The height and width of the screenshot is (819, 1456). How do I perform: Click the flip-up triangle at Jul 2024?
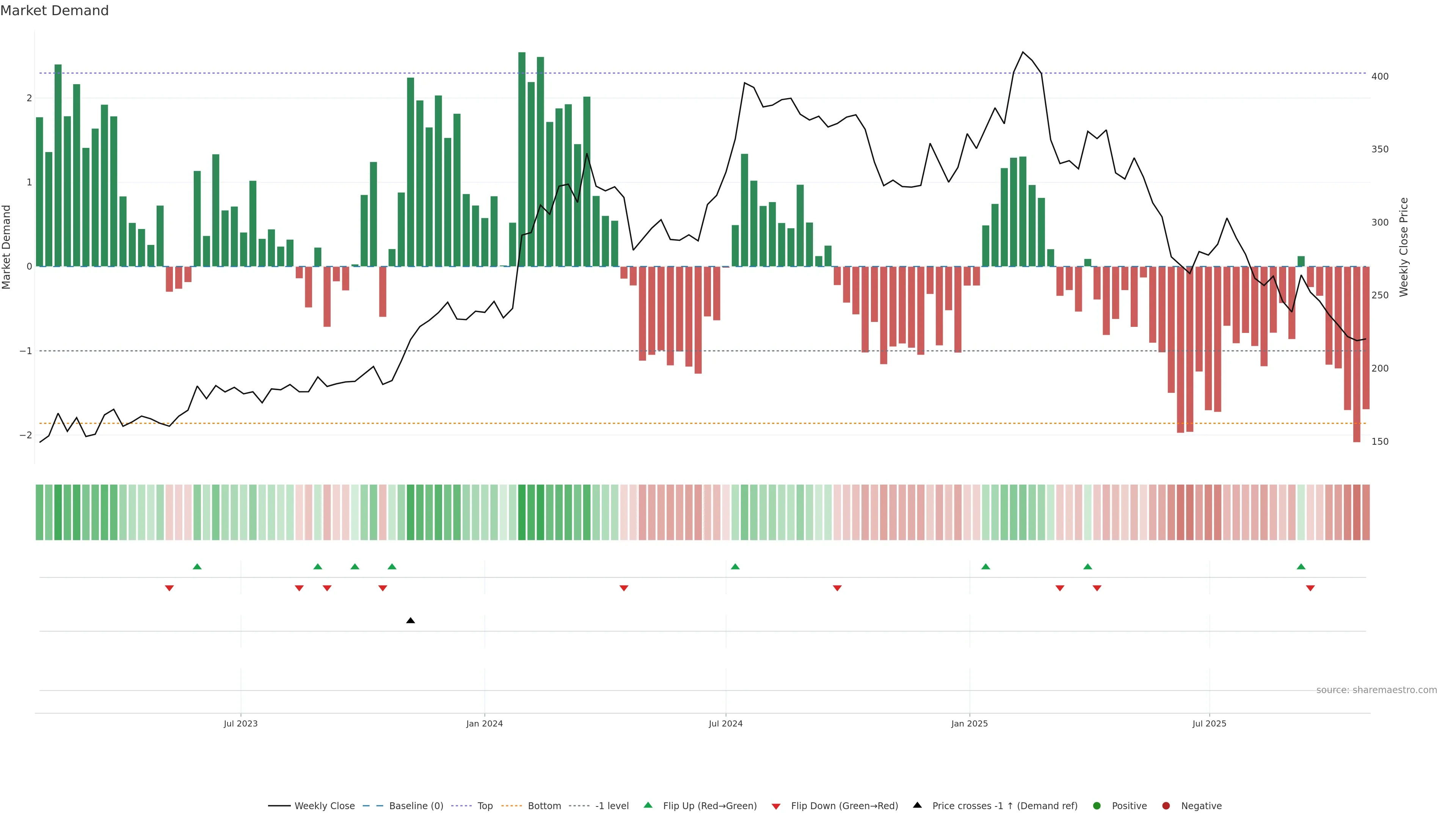[x=735, y=566]
